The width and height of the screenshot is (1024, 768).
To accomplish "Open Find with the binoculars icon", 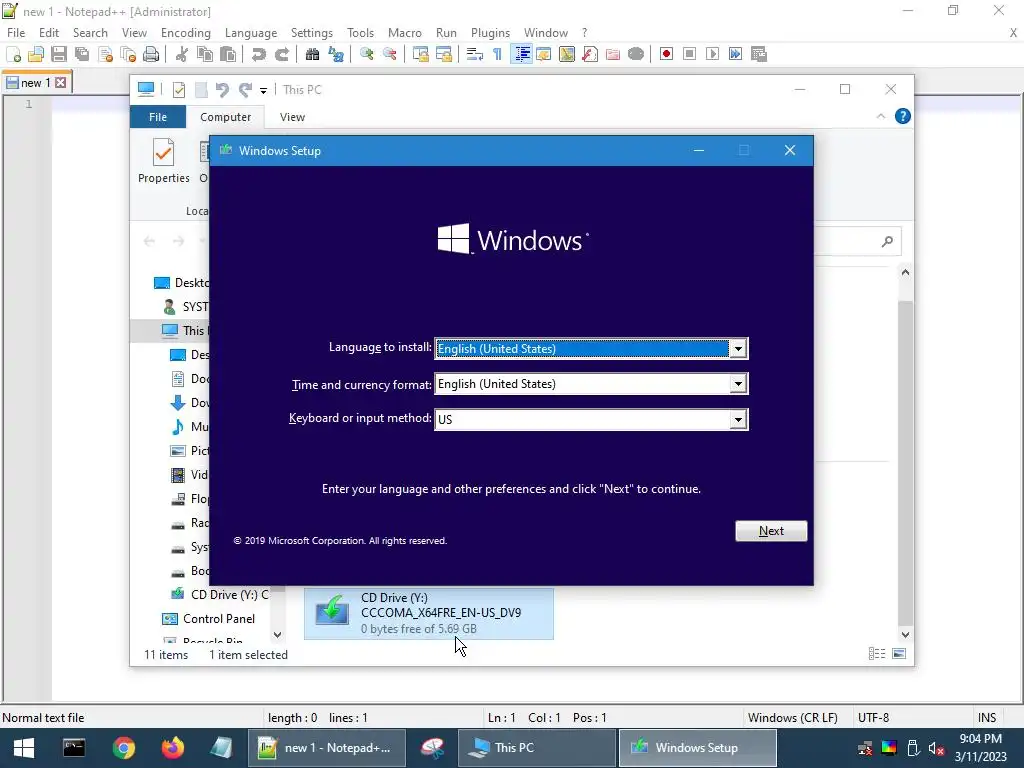I will [312, 54].
